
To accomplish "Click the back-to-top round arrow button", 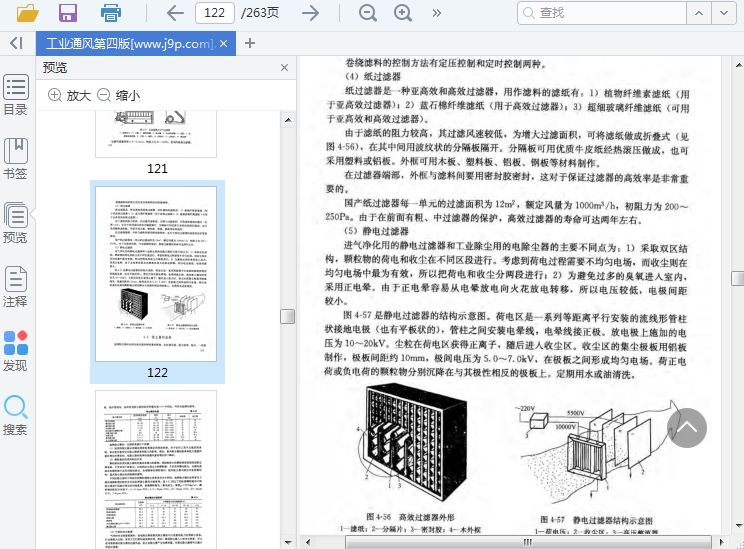I will pos(687,428).
